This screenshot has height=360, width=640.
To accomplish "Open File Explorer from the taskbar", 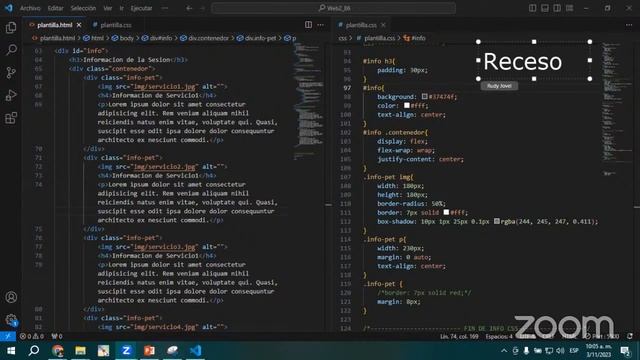I will point(80,351).
